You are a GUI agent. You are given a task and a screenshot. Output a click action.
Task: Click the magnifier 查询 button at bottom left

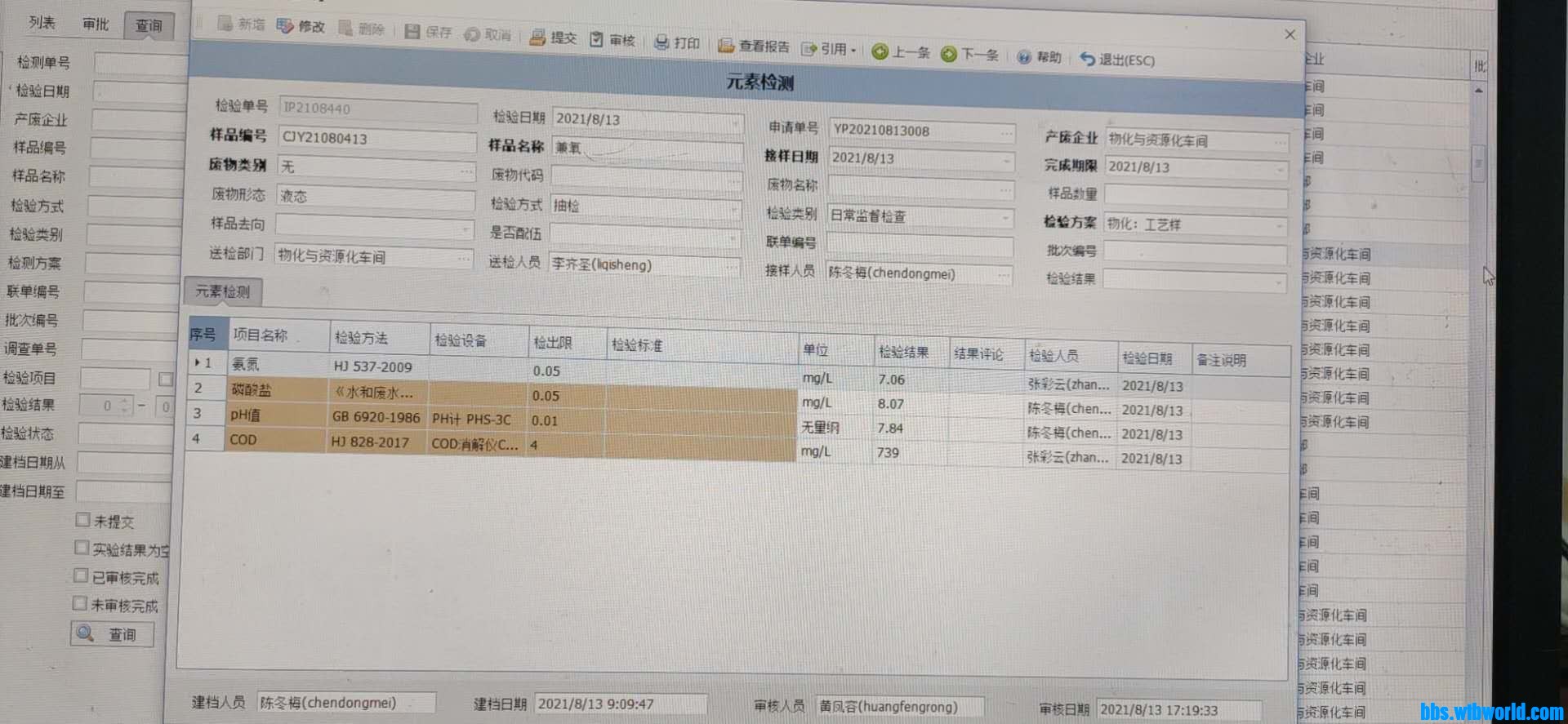tap(112, 634)
